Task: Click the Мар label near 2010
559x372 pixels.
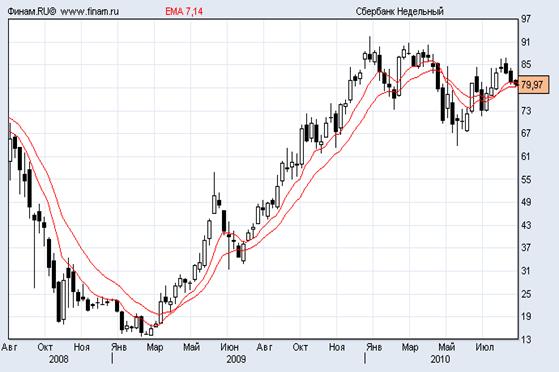Action: pyautogui.click(x=410, y=347)
